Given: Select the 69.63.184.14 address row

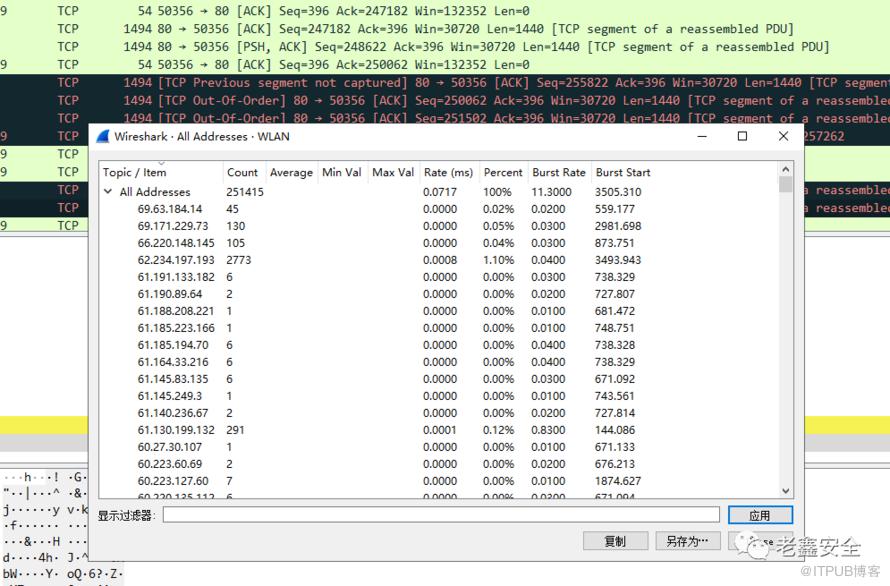Looking at the screenshot, I should click(170, 209).
